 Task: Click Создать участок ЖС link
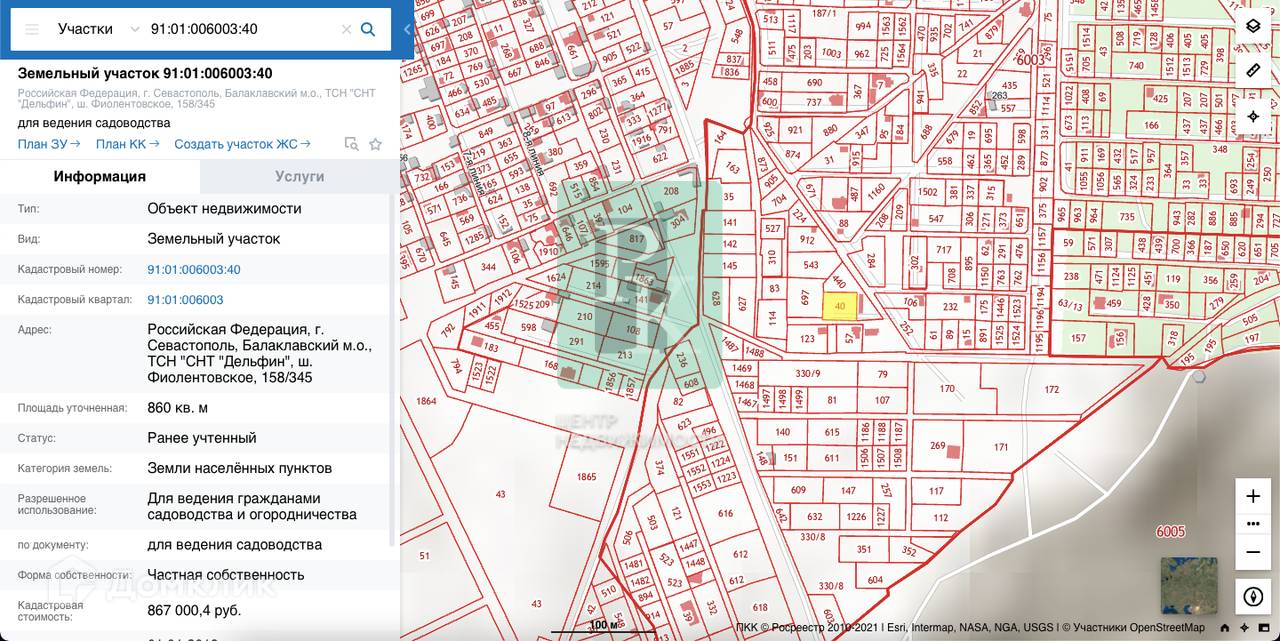(x=241, y=144)
